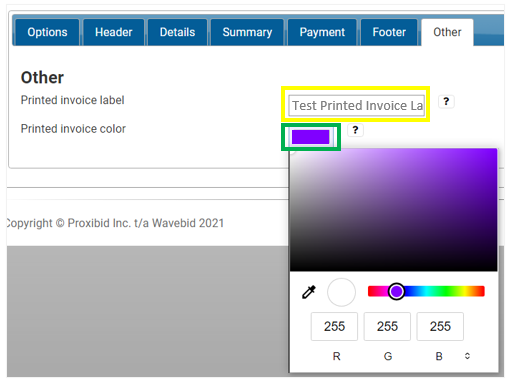This screenshot has width=509, height=379.
Task: Toggle the RGB color format switcher arrows
Action: (467, 356)
